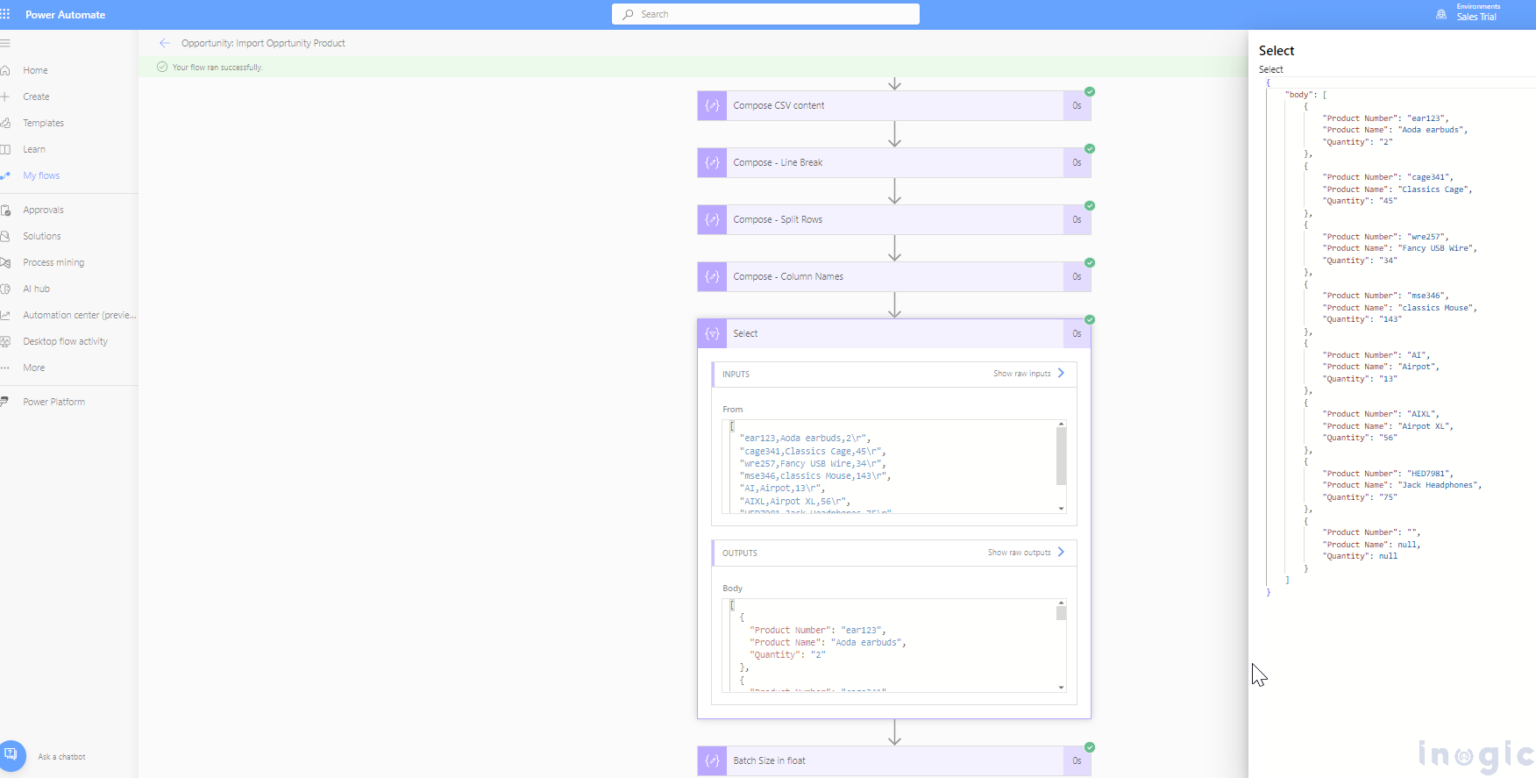Open My flows in sidebar
Screen dimensions: 1536x778
(x=41, y=176)
